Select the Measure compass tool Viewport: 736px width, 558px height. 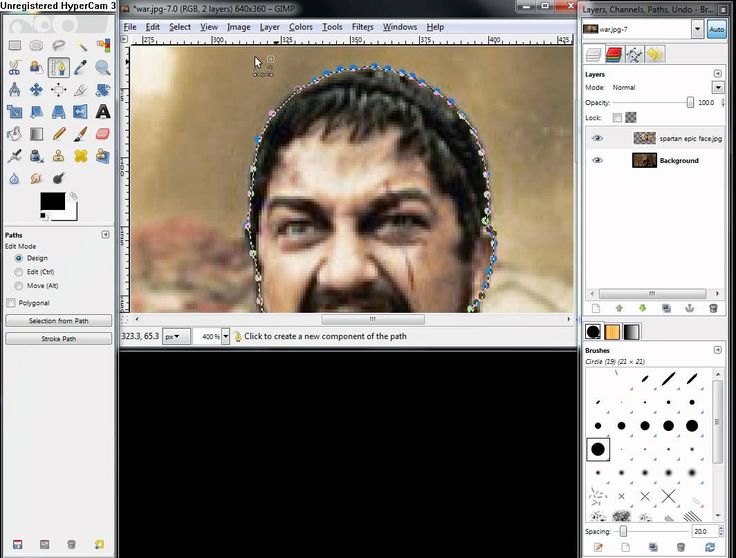coord(15,89)
